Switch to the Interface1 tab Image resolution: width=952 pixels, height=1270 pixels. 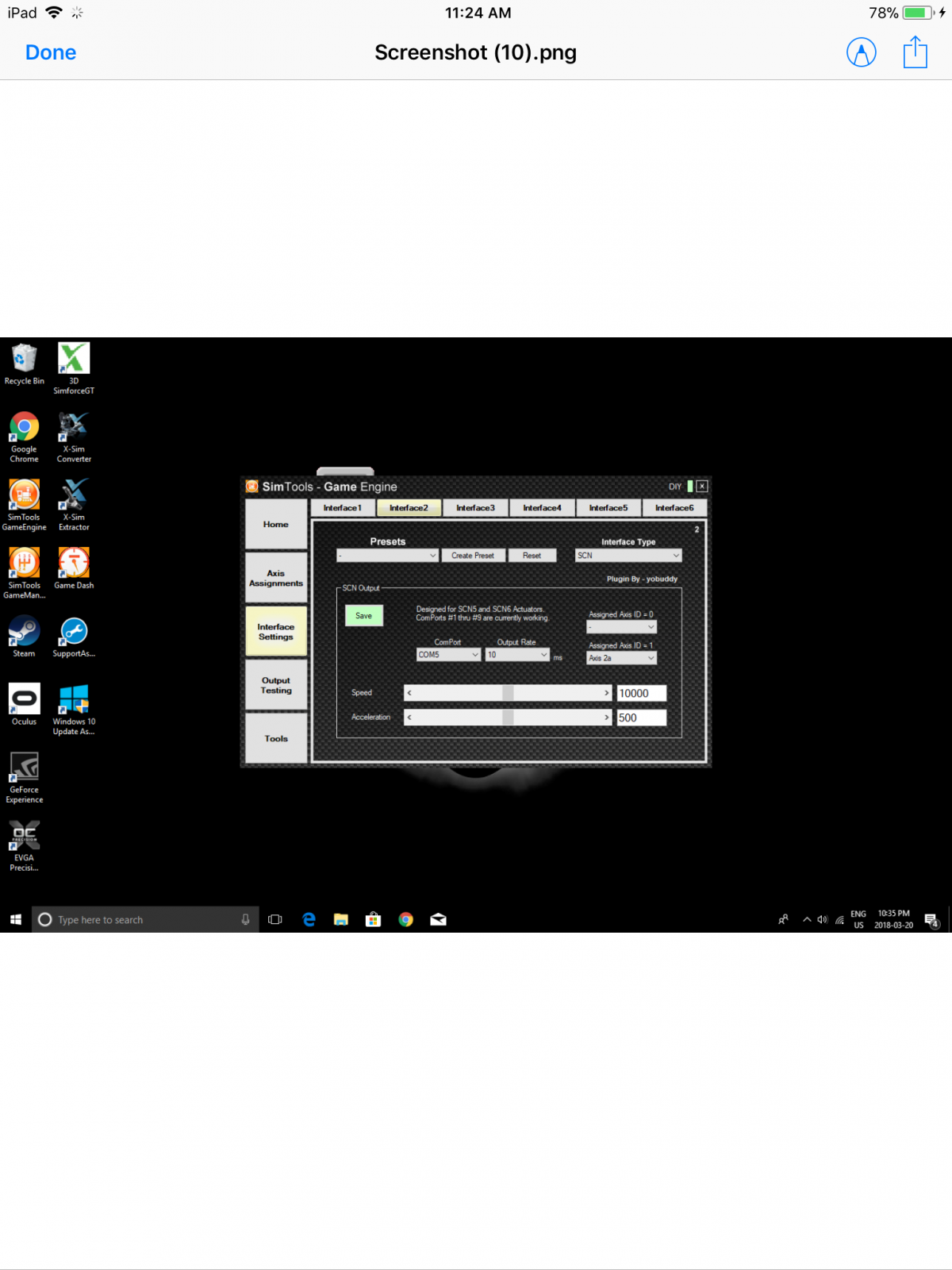[x=343, y=508]
